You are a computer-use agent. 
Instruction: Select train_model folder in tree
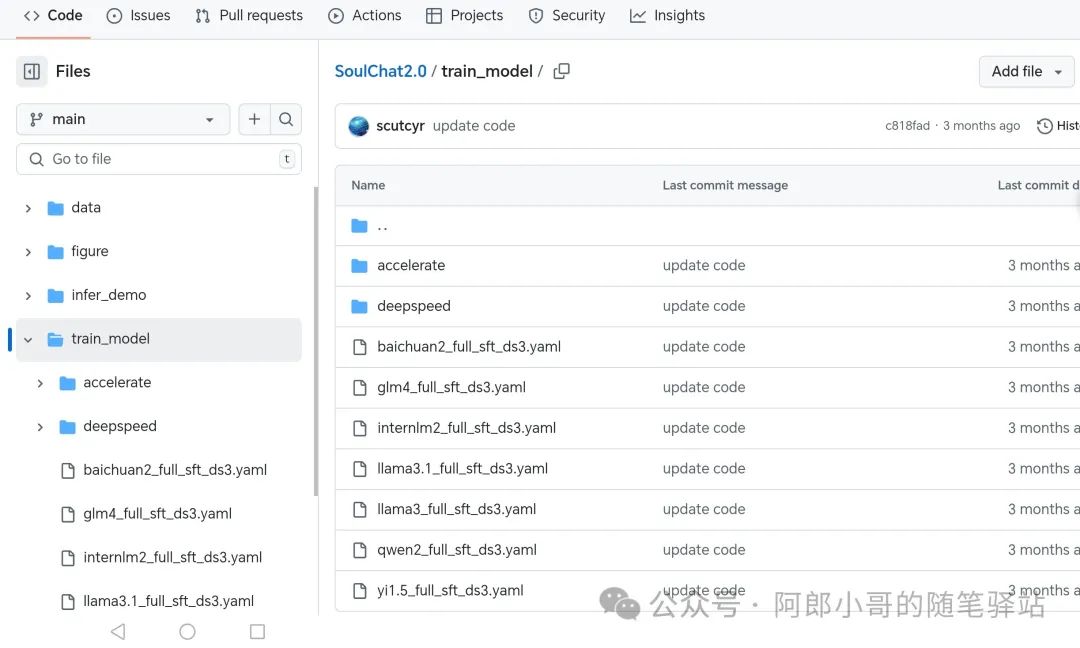coord(110,339)
